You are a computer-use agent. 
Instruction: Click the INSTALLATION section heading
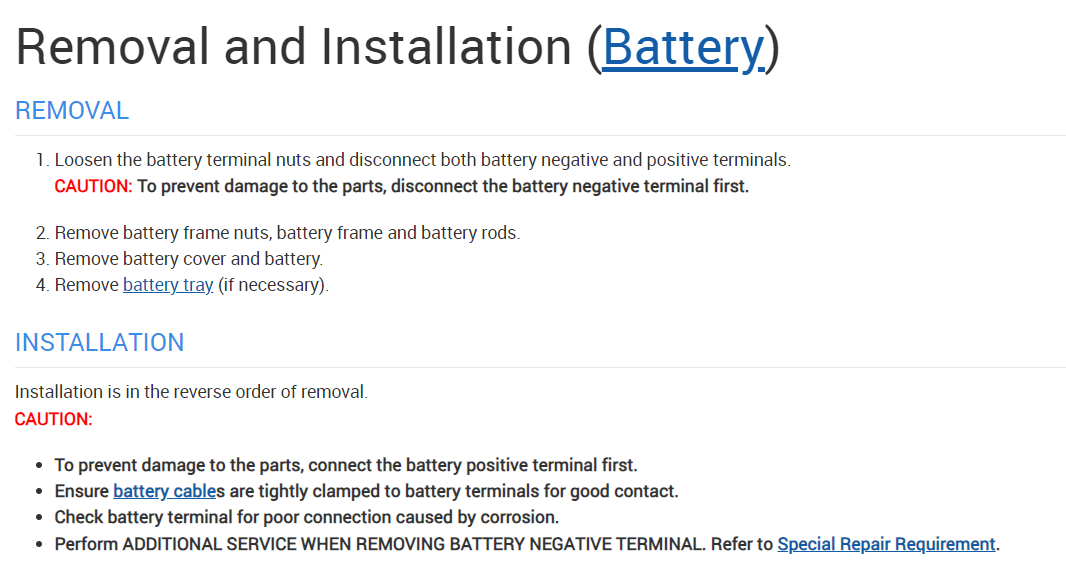[x=99, y=342]
